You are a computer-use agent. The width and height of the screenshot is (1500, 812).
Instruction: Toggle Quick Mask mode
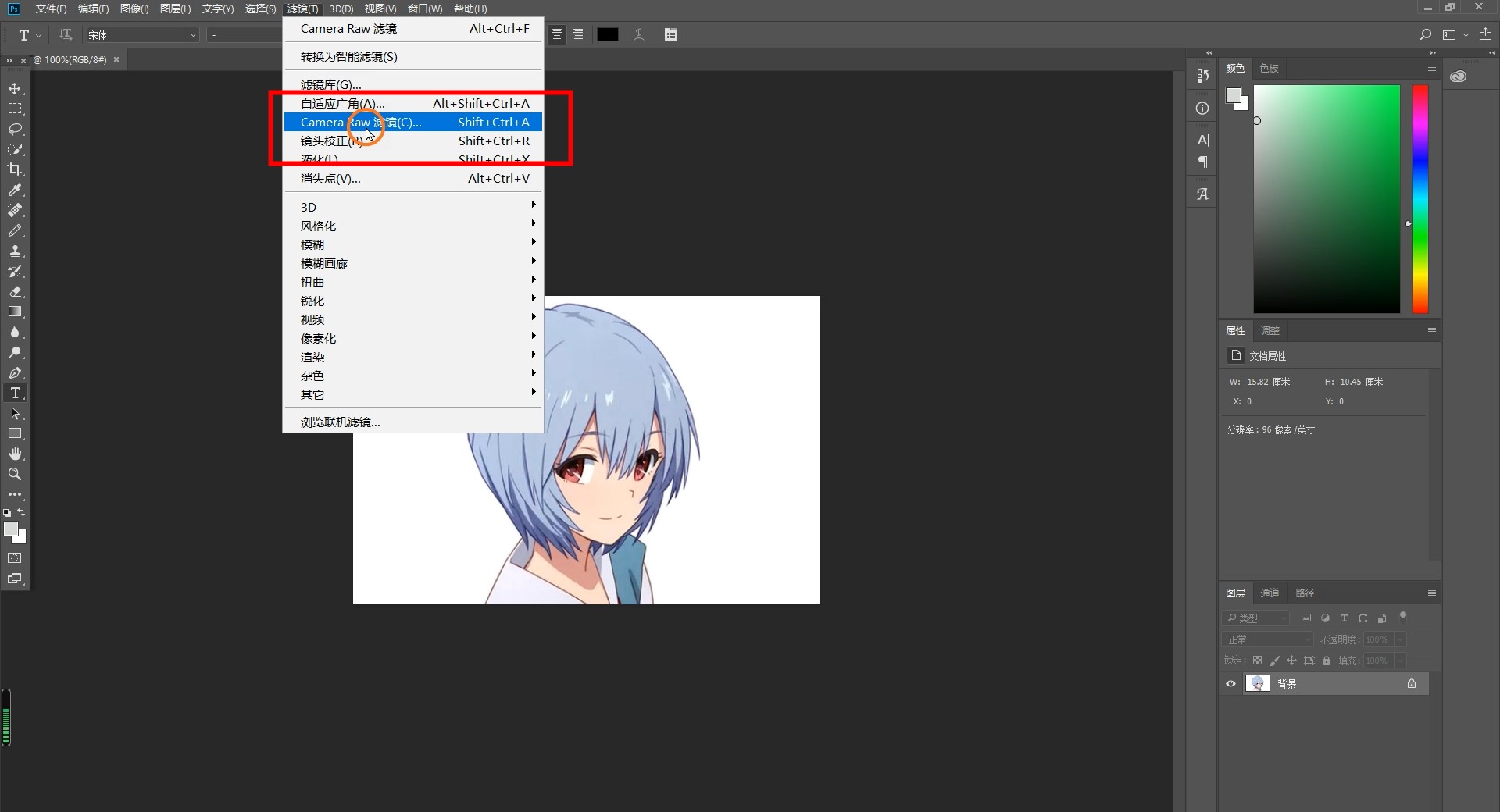tap(15, 558)
